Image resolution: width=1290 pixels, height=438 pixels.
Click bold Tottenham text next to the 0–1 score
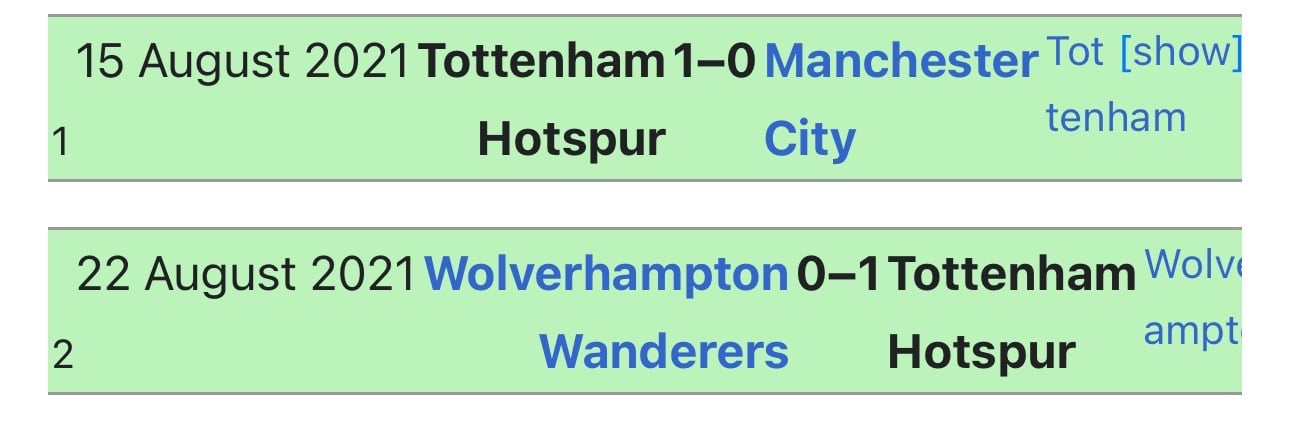pos(1012,274)
